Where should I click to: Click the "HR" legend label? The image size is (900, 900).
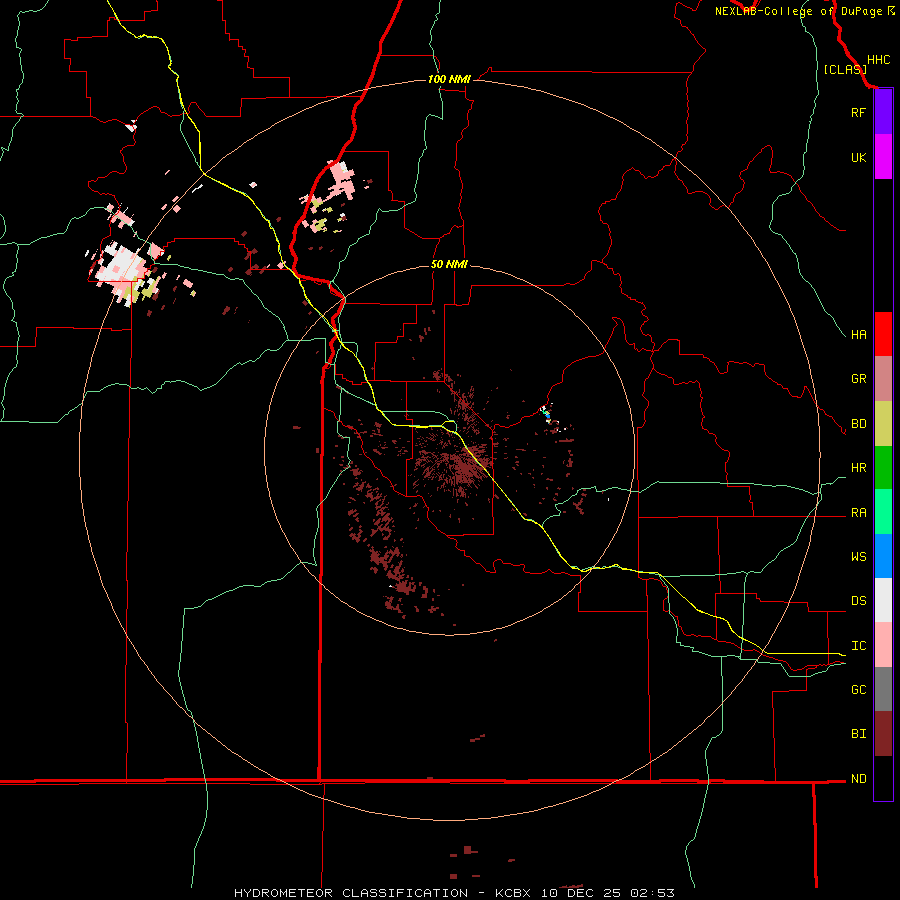(x=858, y=468)
